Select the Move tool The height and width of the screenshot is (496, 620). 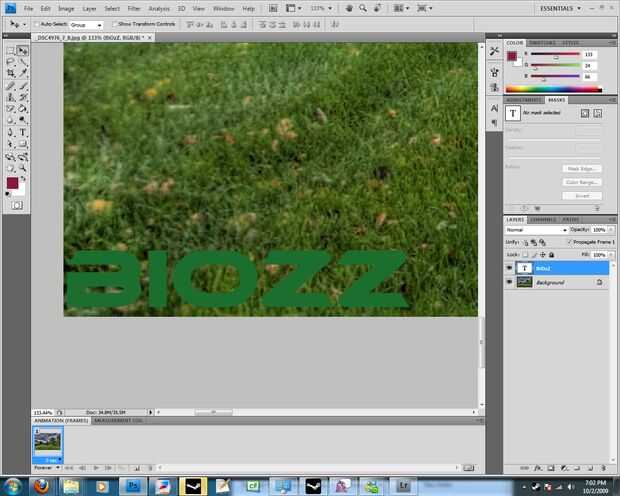pyautogui.click(x=23, y=51)
